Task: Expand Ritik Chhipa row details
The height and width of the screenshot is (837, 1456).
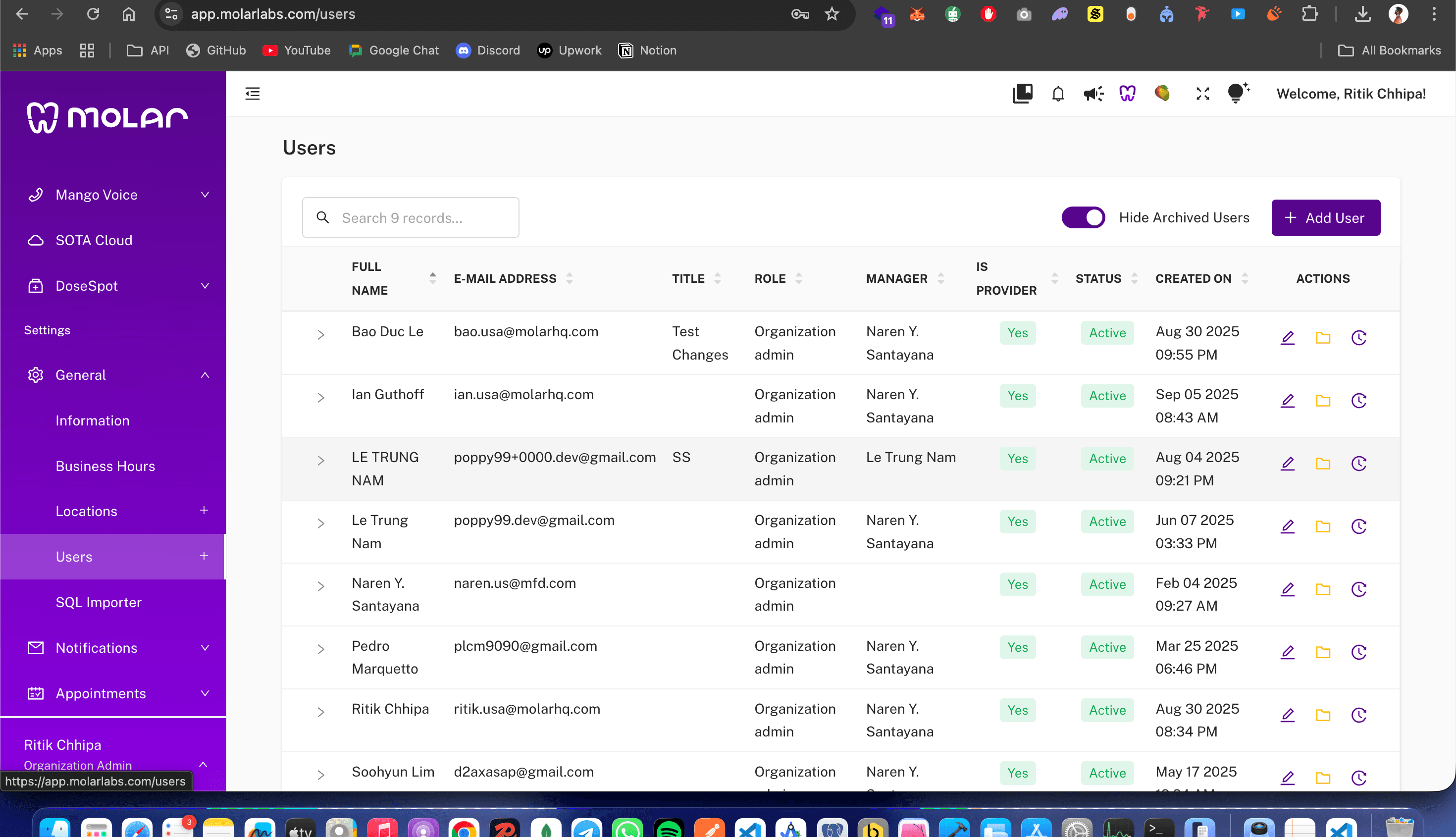Action: (x=321, y=712)
